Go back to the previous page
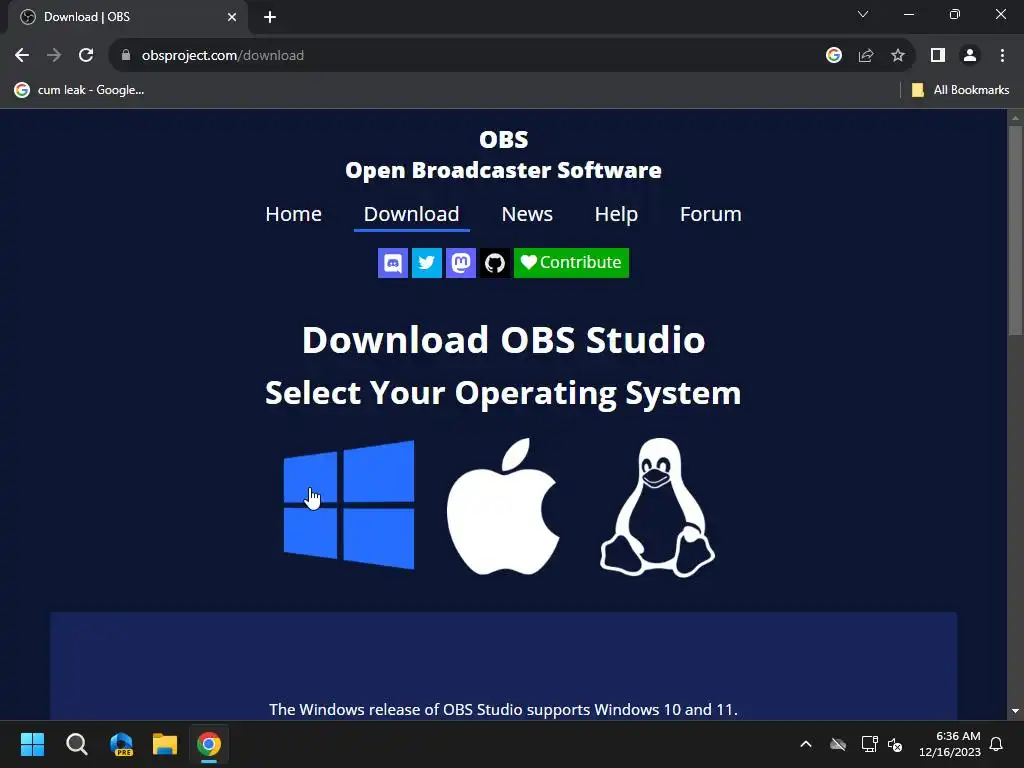This screenshot has height=768, width=1024. click(x=22, y=56)
